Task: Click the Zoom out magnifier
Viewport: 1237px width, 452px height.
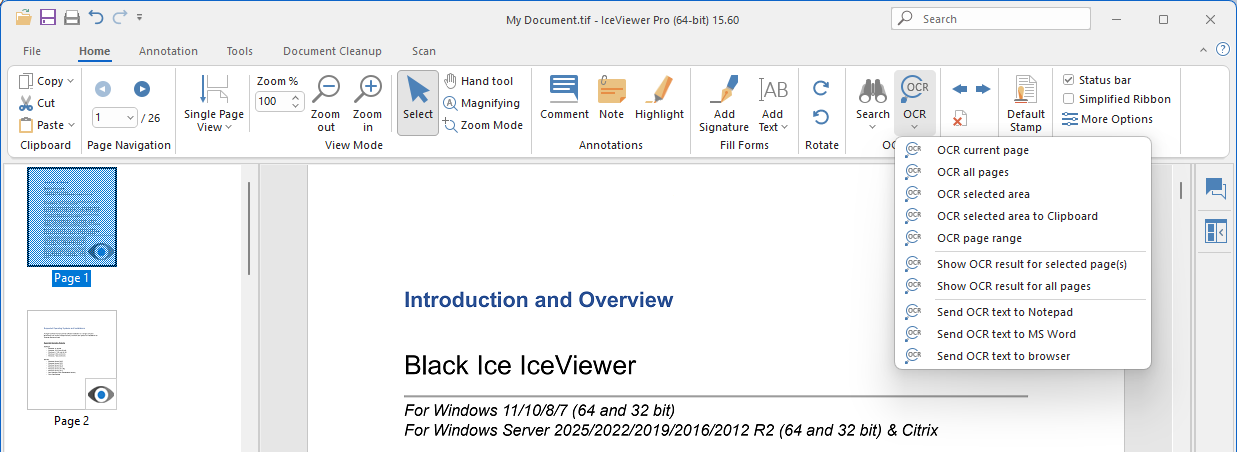Action: (x=327, y=103)
